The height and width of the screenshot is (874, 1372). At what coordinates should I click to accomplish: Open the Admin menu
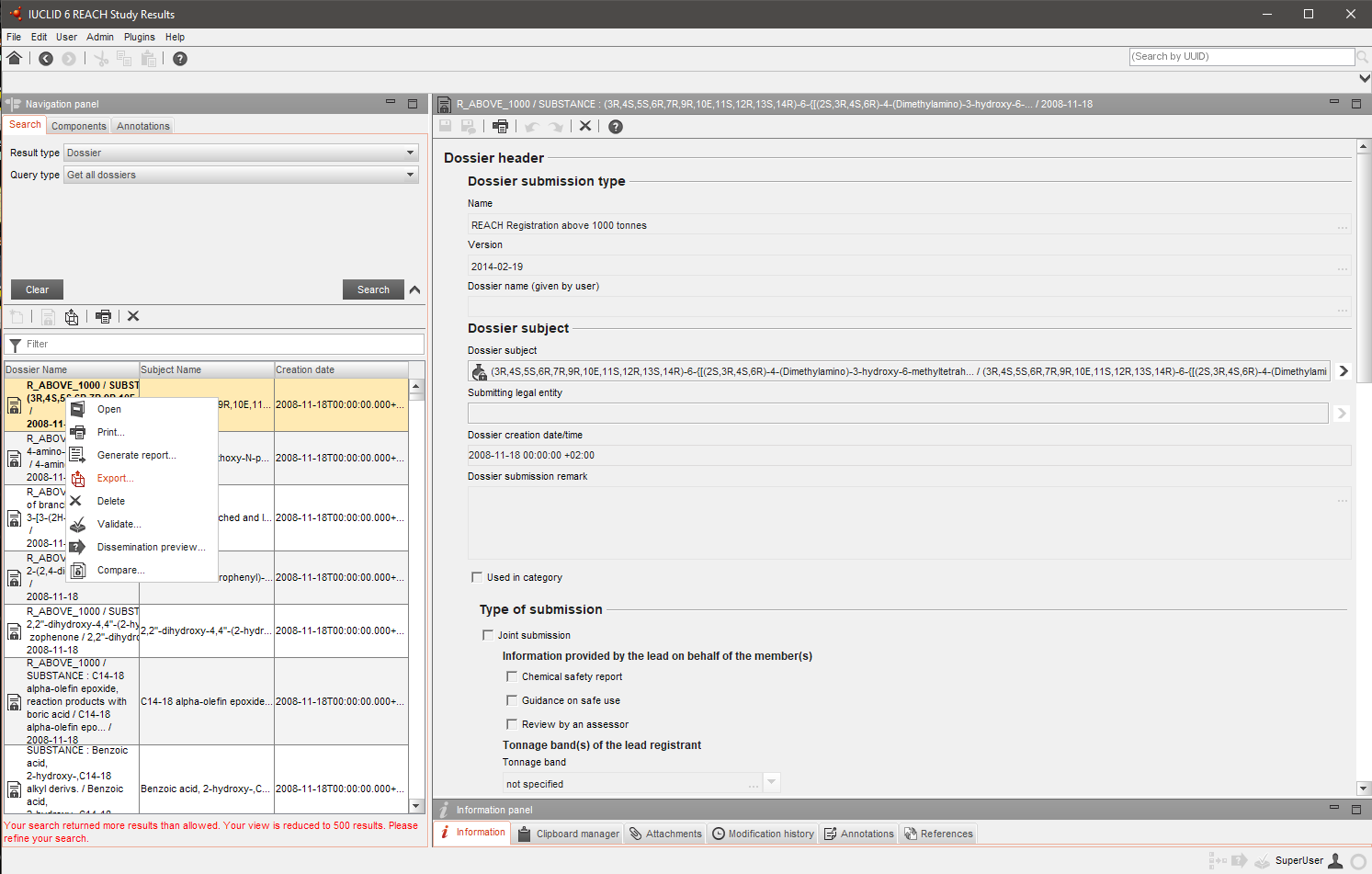tap(100, 37)
